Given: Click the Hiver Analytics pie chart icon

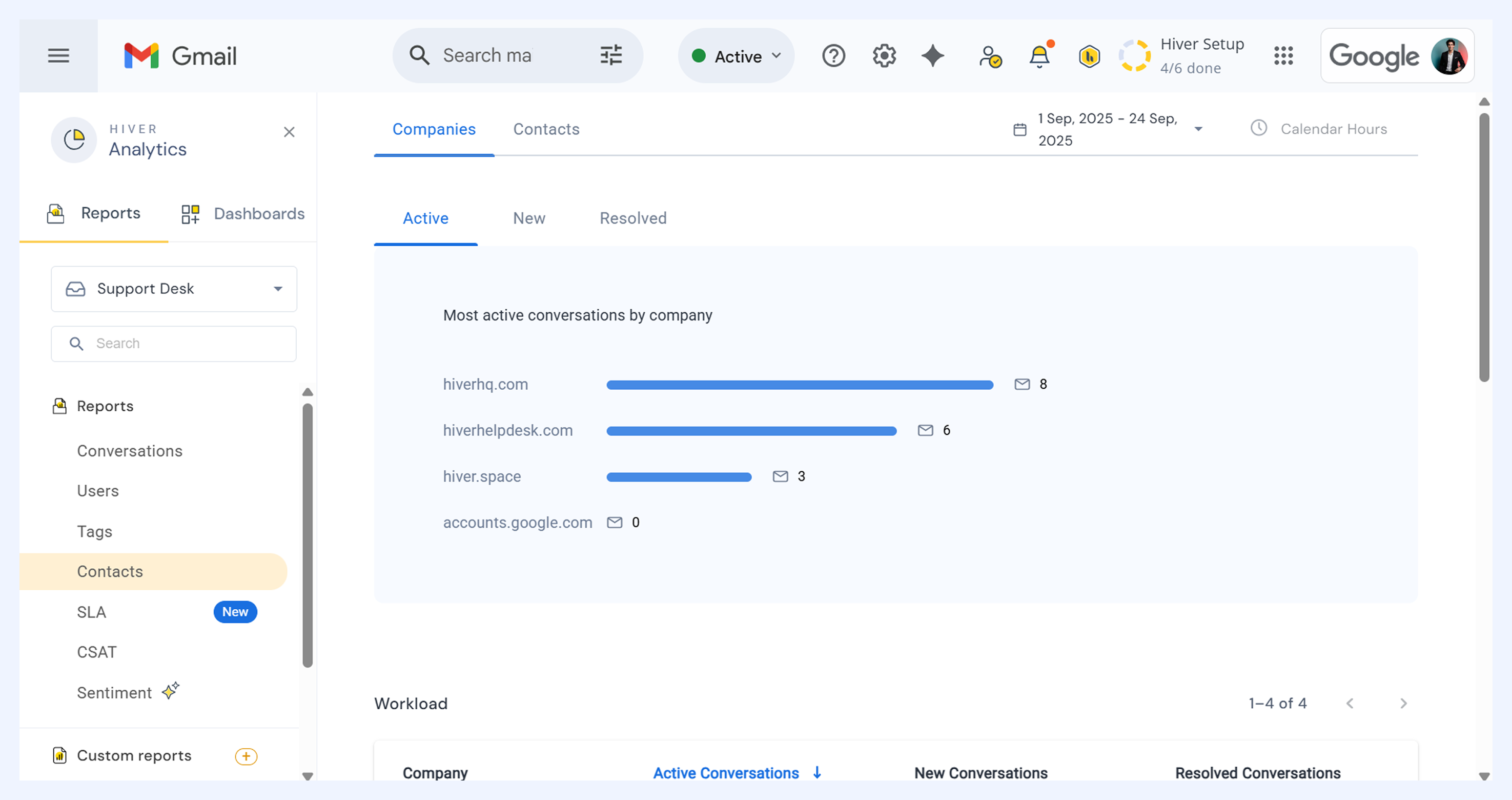Looking at the screenshot, I should [x=74, y=140].
